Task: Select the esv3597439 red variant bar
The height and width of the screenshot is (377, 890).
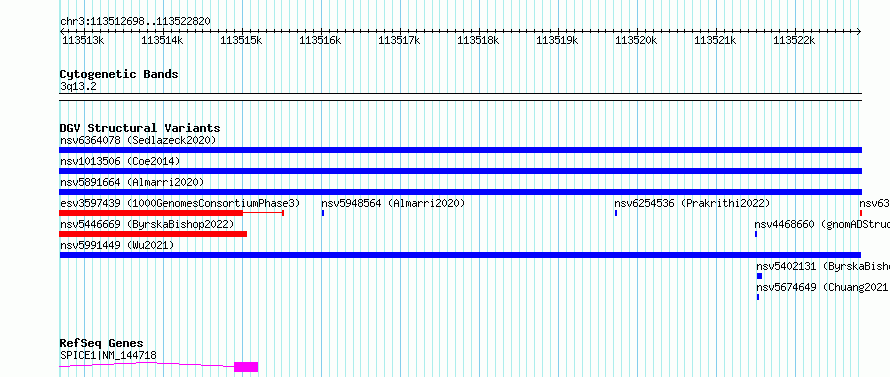Action: click(151, 213)
